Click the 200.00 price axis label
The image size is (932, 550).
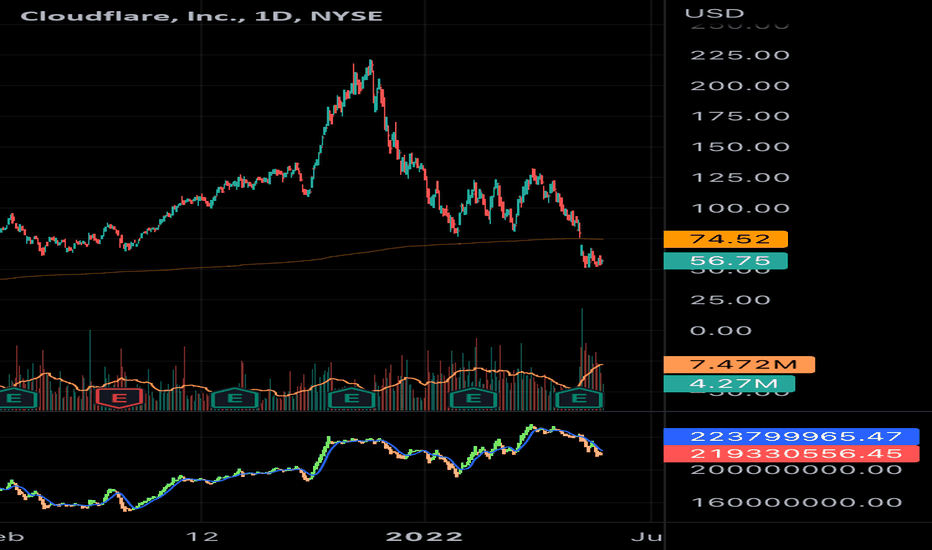[x=740, y=86]
